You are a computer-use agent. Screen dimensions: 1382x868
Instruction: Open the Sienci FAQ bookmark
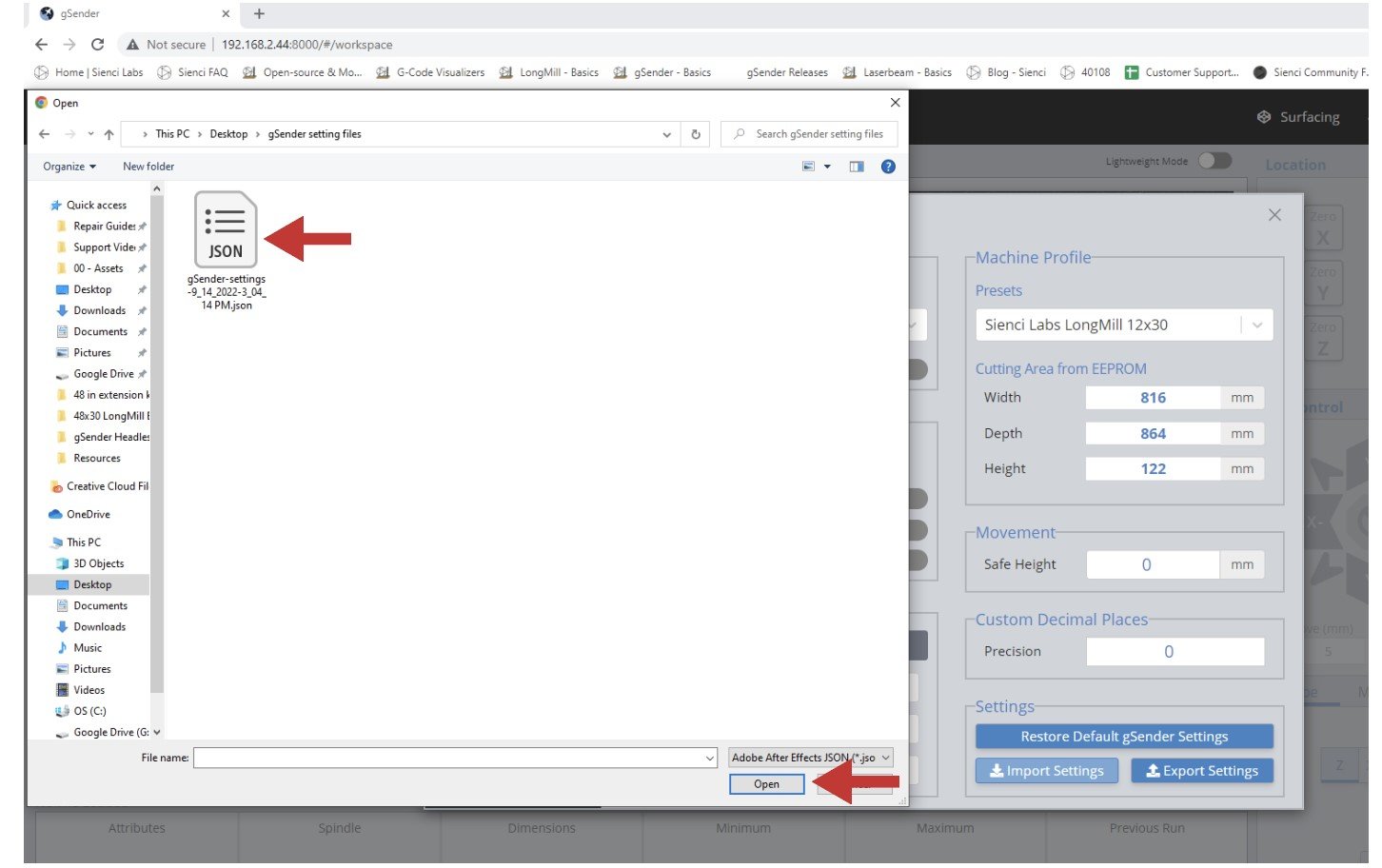point(192,72)
